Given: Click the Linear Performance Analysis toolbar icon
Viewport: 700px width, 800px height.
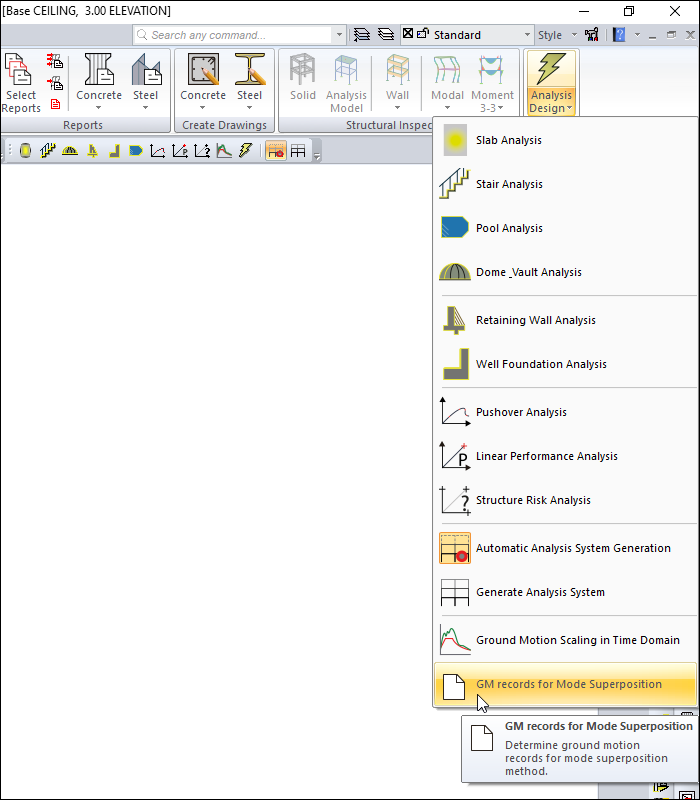Looking at the screenshot, I should (180, 151).
